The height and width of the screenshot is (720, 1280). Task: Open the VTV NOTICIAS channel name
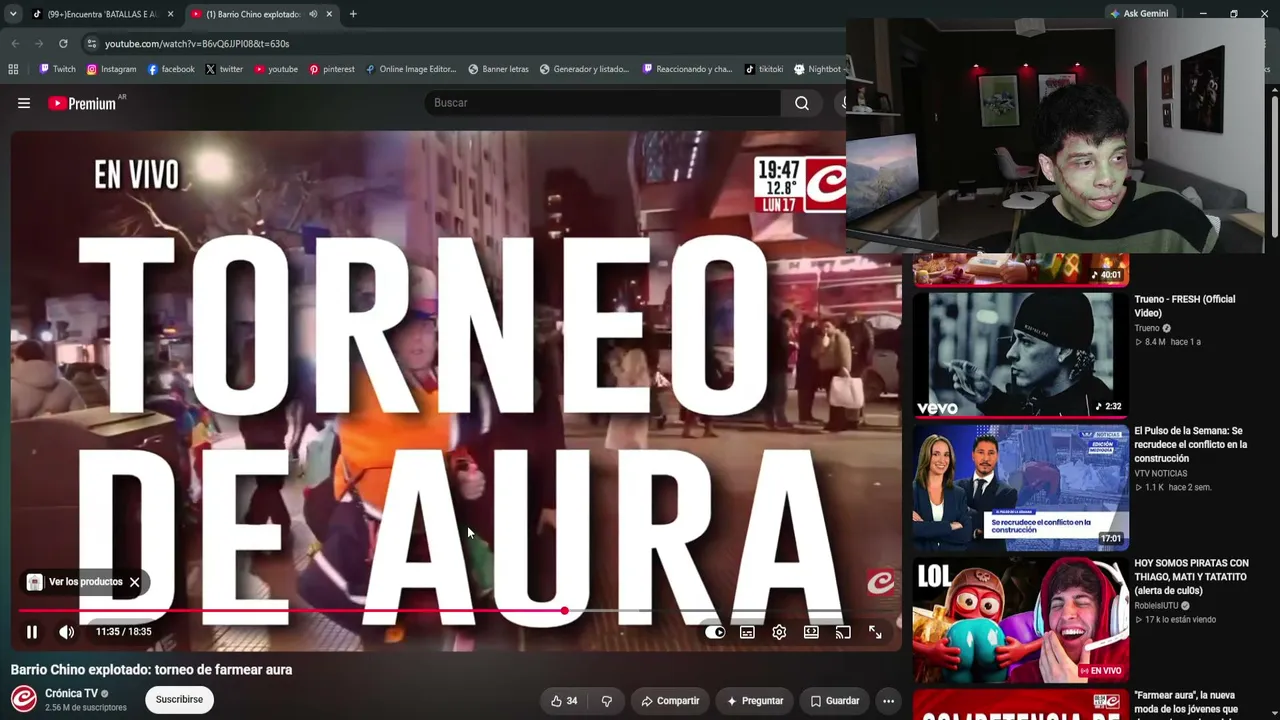pyautogui.click(x=1161, y=474)
